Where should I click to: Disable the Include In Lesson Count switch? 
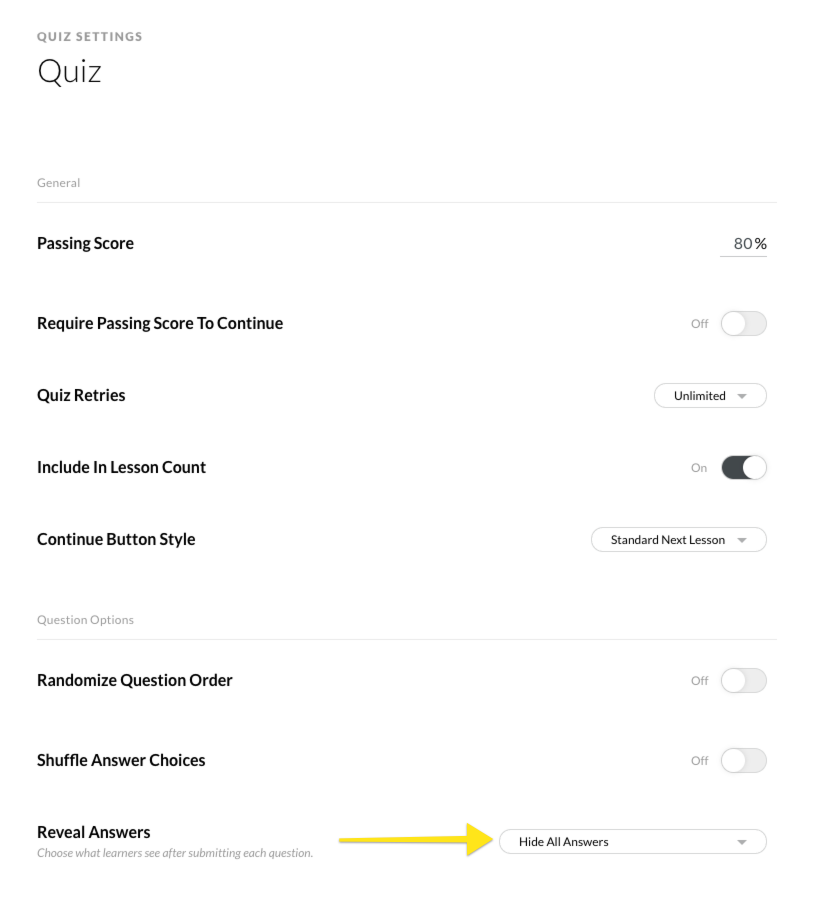(743, 468)
